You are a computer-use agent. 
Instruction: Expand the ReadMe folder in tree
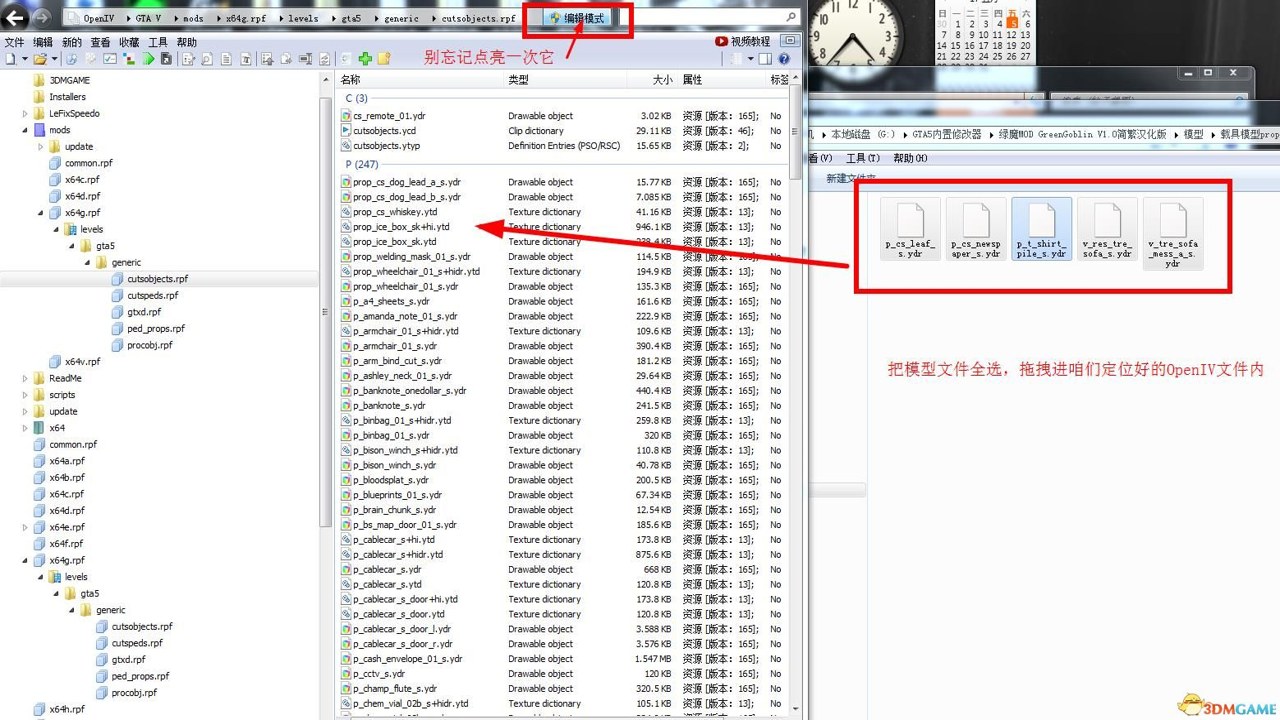pyautogui.click(x=25, y=378)
